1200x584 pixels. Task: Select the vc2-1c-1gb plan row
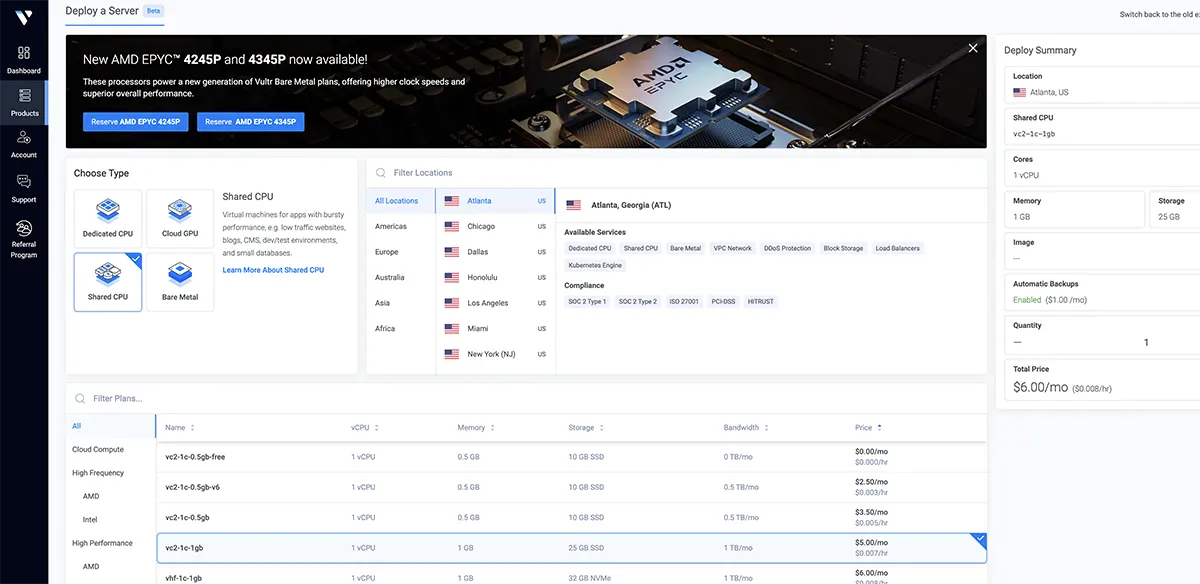tap(572, 548)
